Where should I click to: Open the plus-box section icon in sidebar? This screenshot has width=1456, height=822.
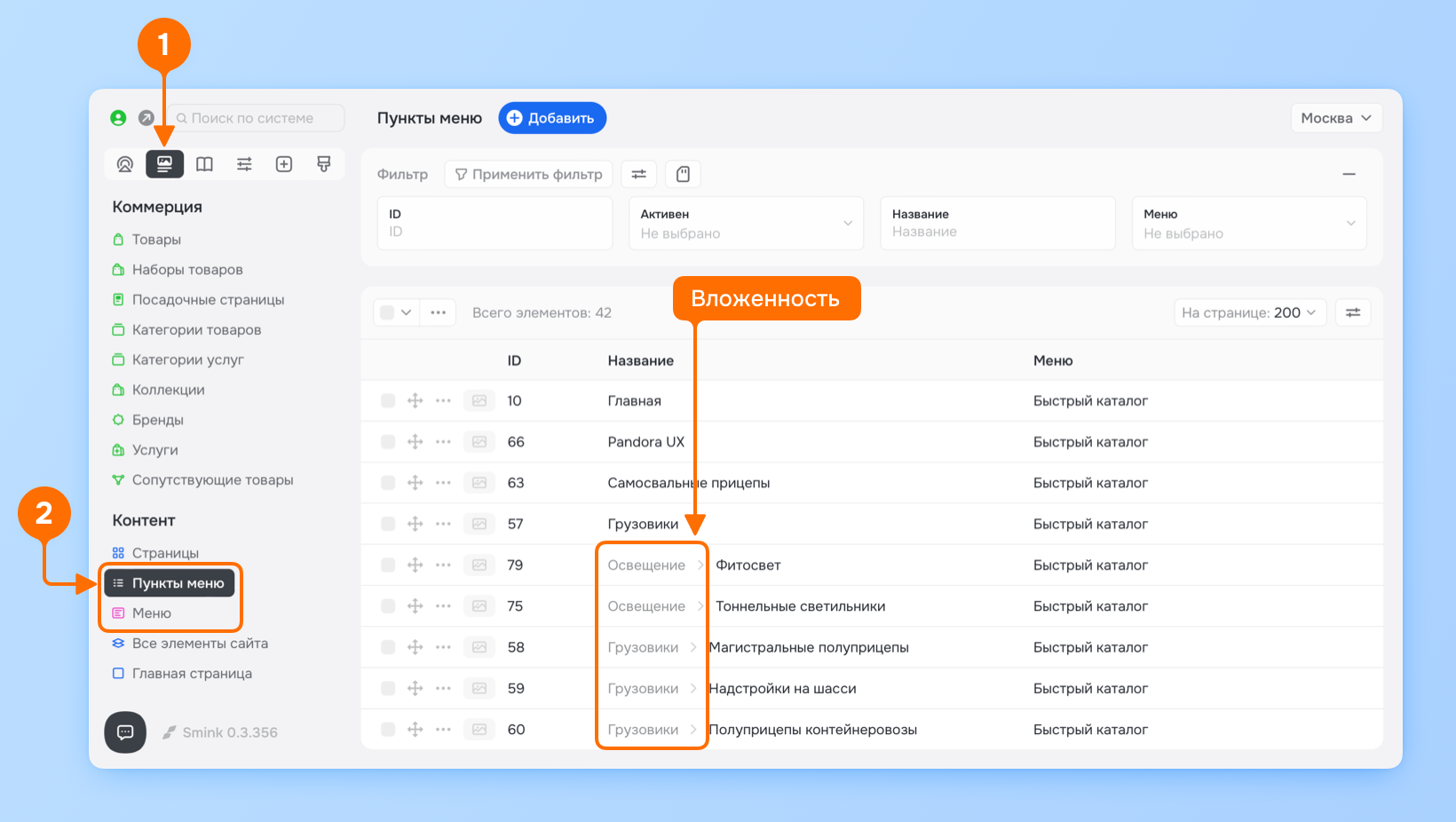point(284,164)
